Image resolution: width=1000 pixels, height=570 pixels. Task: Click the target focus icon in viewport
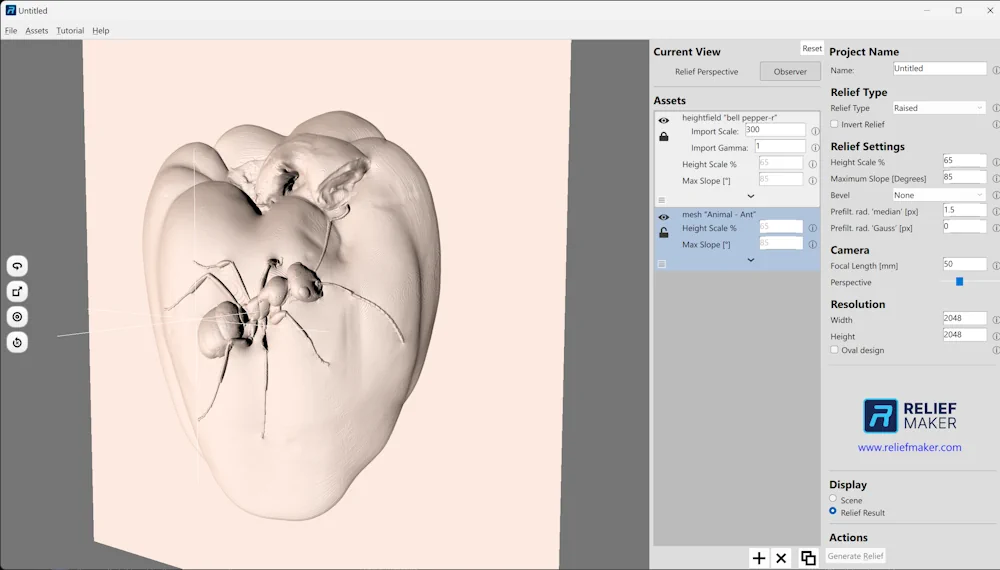click(17, 317)
